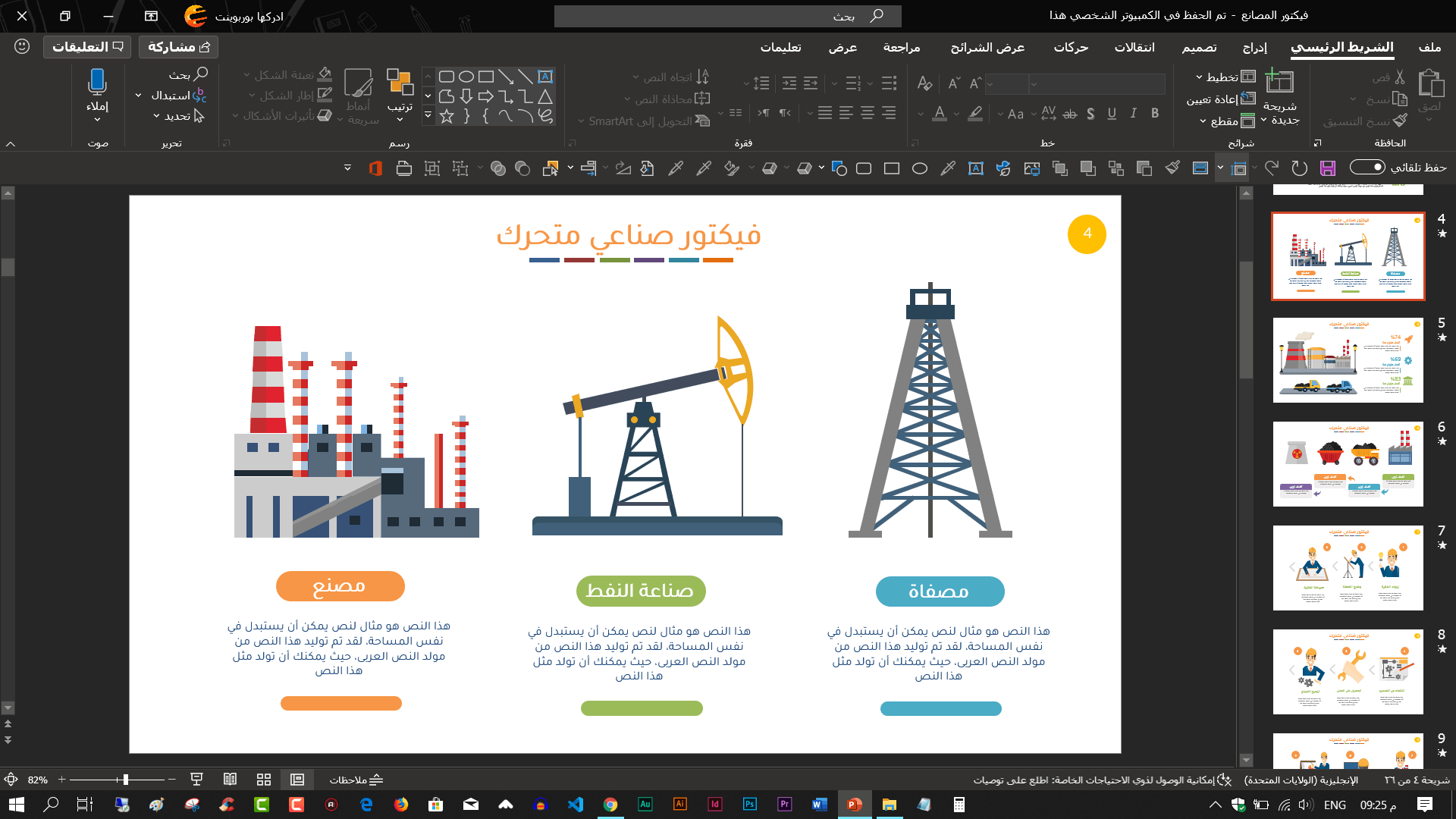The image size is (1456, 819).
Task: Open the Layout dropdown (تخطيط)
Action: pos(1225,77)
